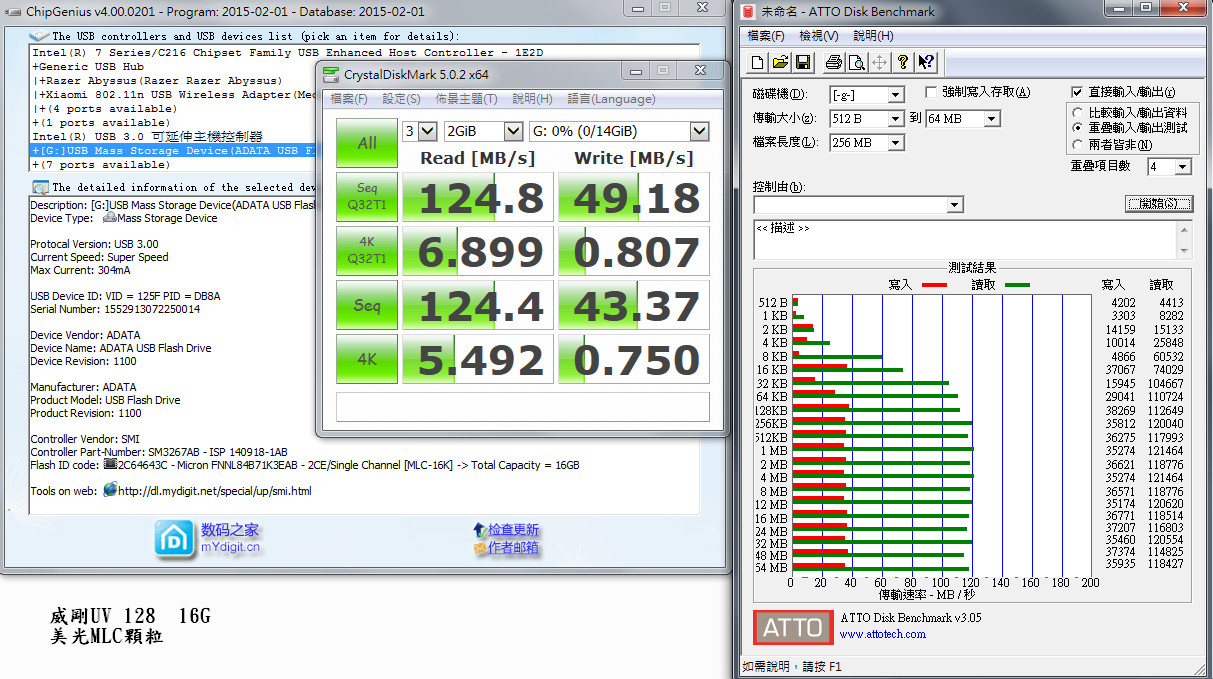This screenshot has width=1213, height=679.
Task: Run the 4K Q32T1 test button
Action: [x=367, y=251]
